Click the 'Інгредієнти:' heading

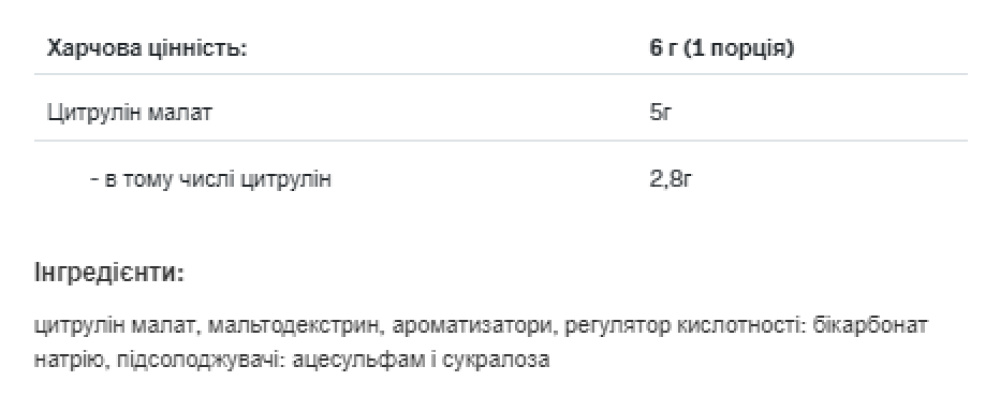(x=108, y=272)
